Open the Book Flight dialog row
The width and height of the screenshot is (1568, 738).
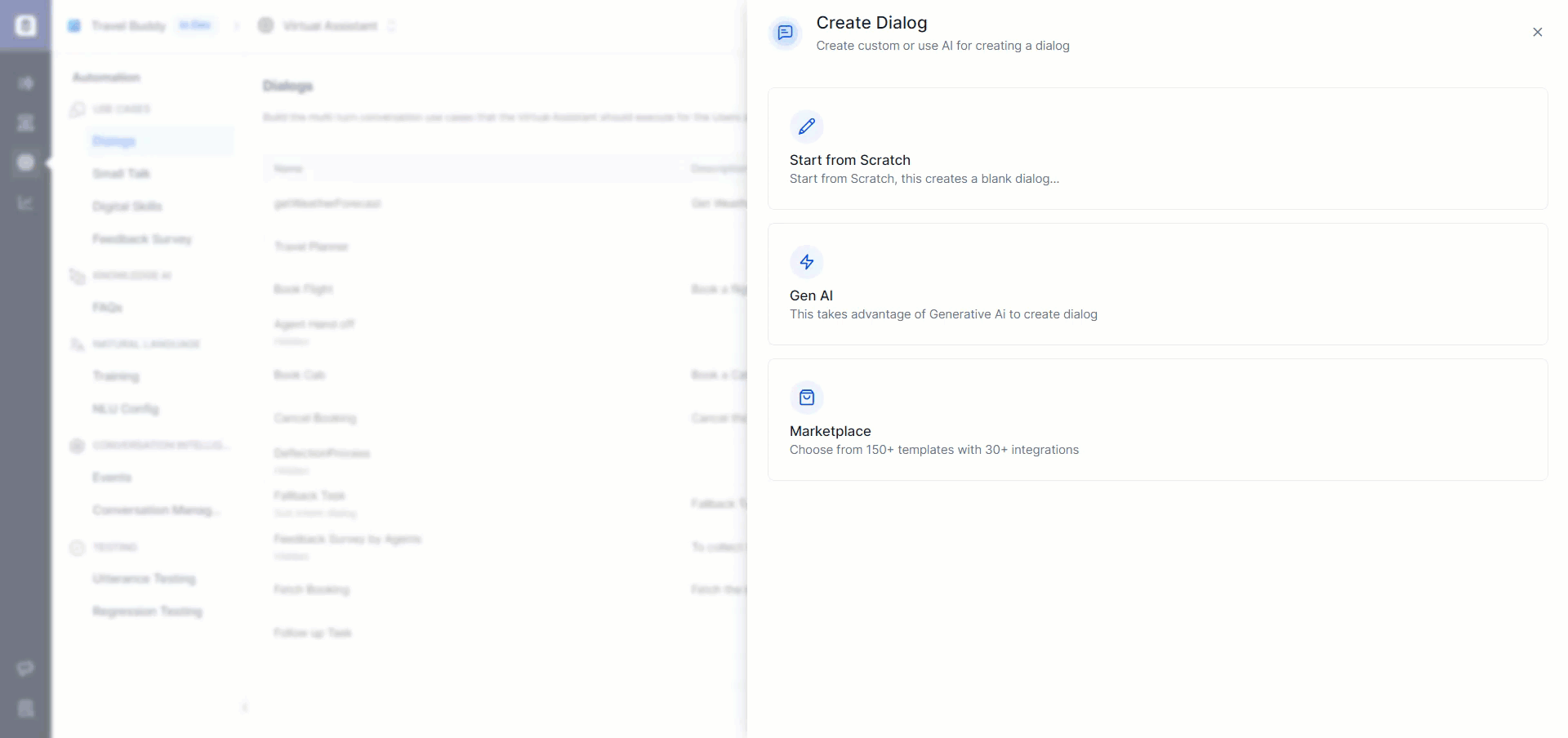pyautogui.click(x=303, y=289)
